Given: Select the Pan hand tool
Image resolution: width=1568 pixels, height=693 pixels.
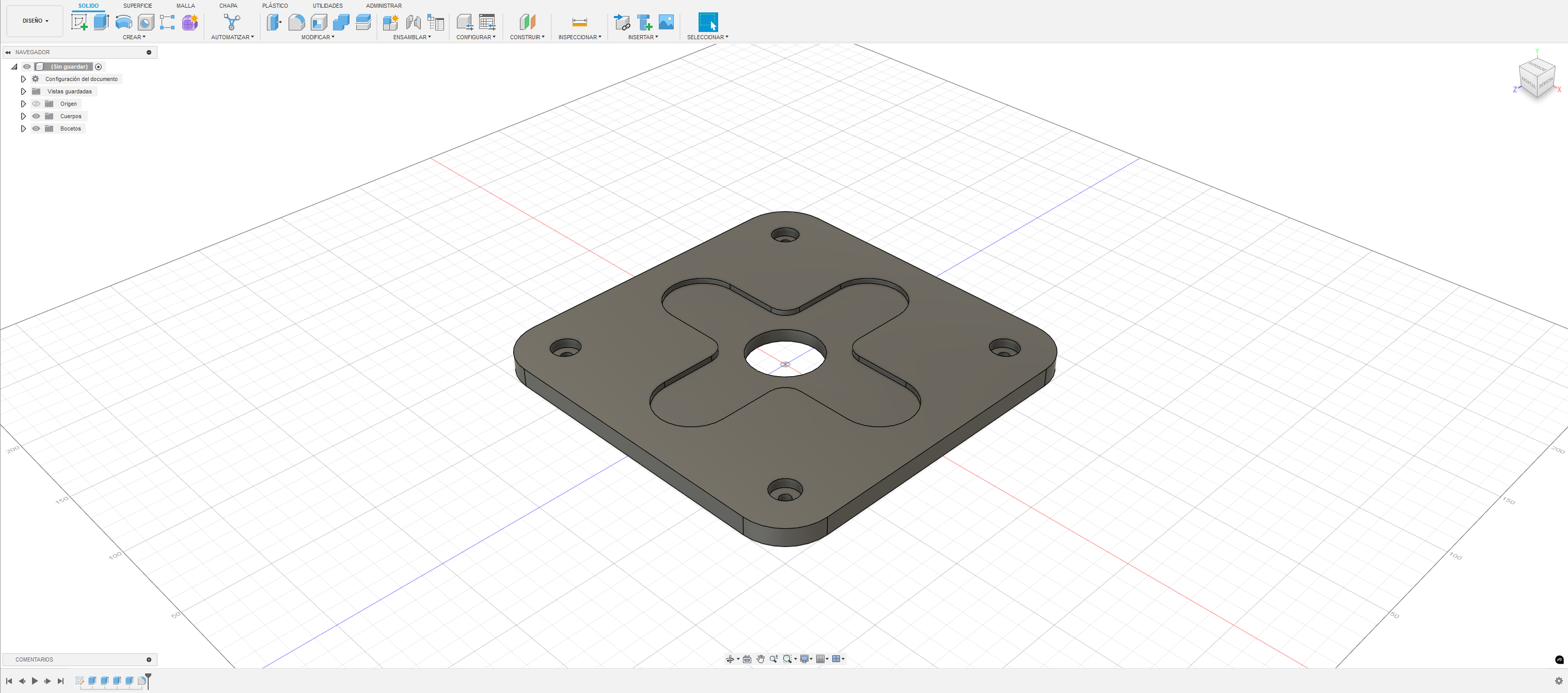Looking at the screenshot, I should (761, 659).
